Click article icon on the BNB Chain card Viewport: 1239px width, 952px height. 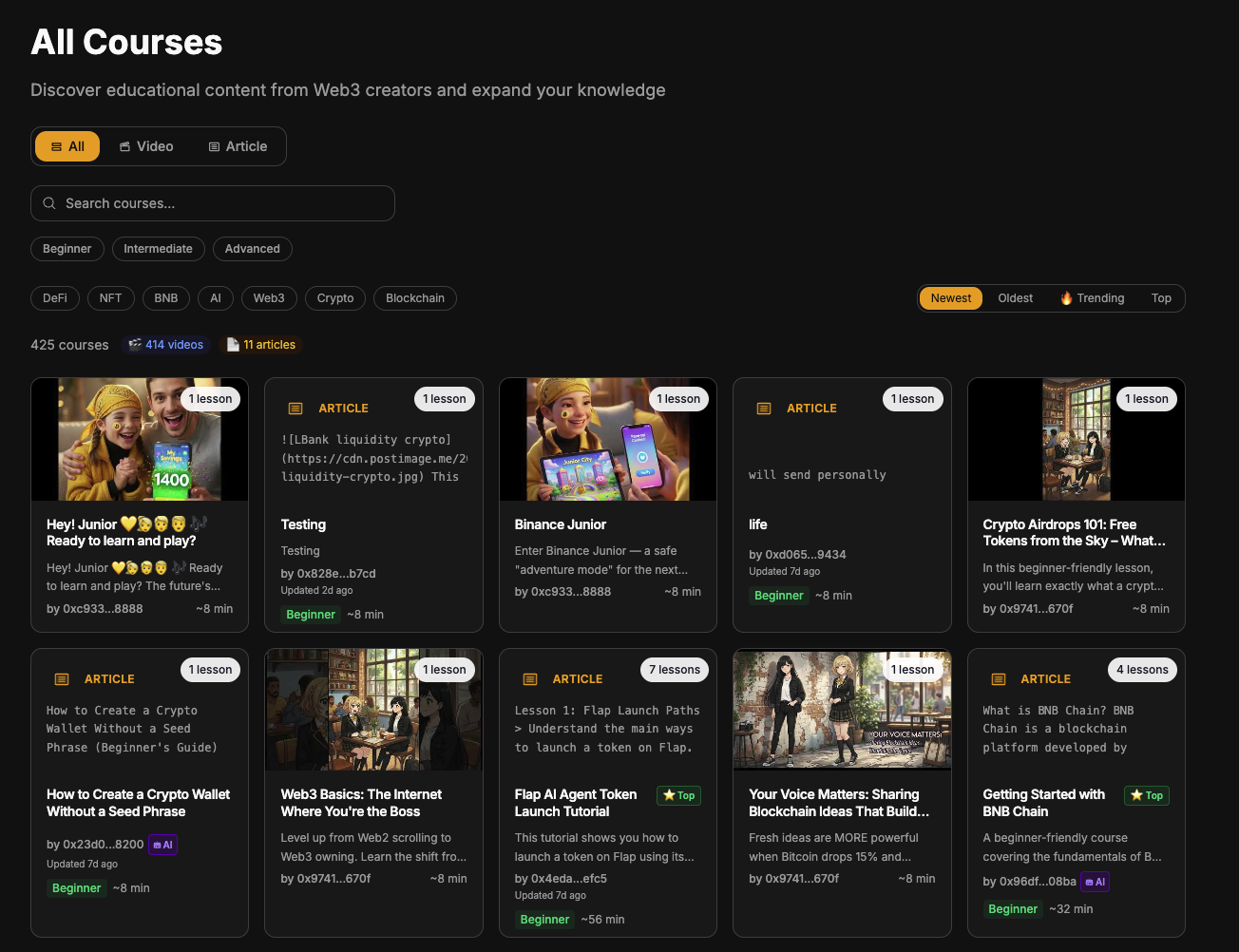999,679
